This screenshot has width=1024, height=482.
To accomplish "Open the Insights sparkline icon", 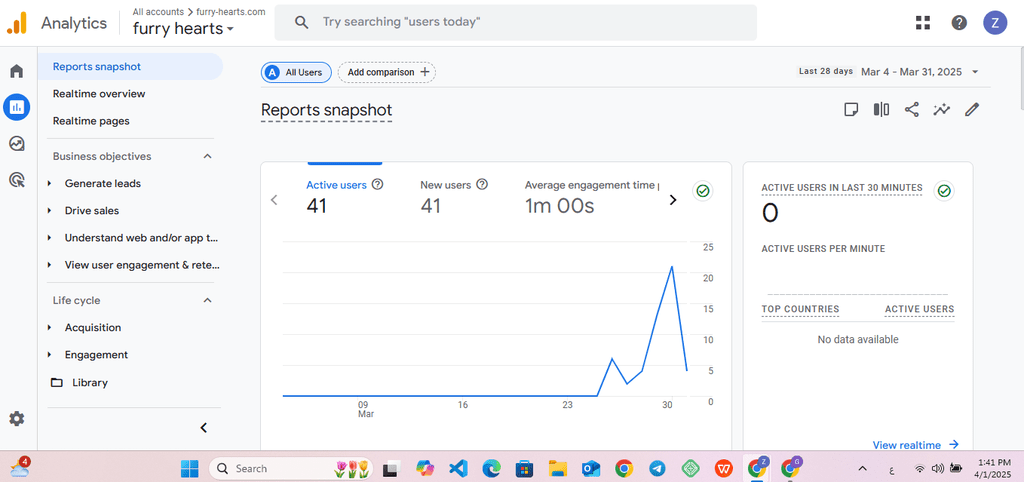I will 942,109.
